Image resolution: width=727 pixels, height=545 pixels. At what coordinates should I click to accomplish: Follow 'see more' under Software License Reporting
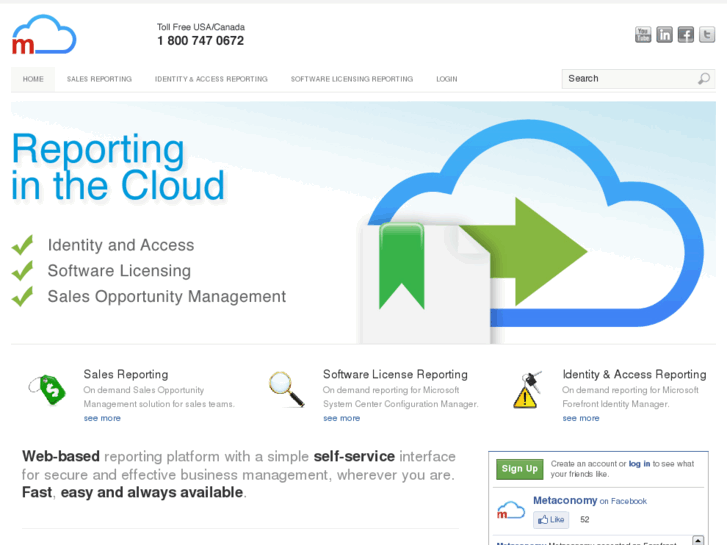click(x=342, y=418)
